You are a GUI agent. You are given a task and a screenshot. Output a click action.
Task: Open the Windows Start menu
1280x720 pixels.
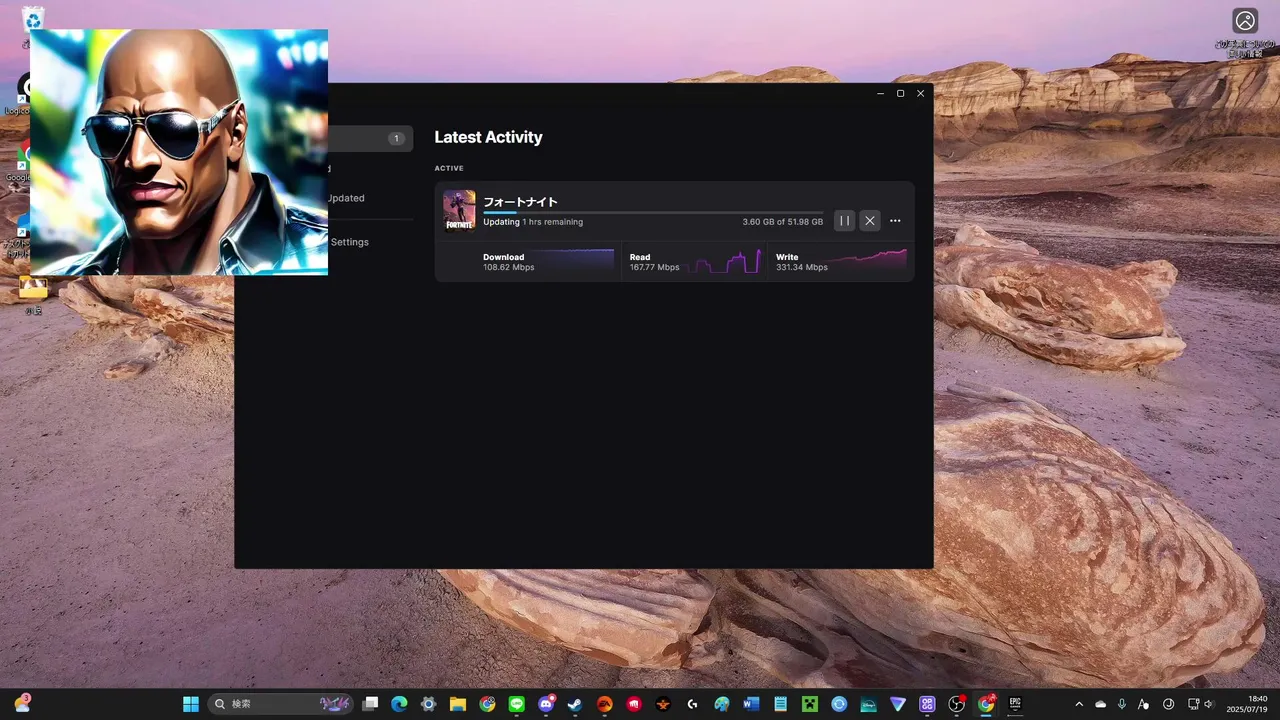[x=190, y=704]
